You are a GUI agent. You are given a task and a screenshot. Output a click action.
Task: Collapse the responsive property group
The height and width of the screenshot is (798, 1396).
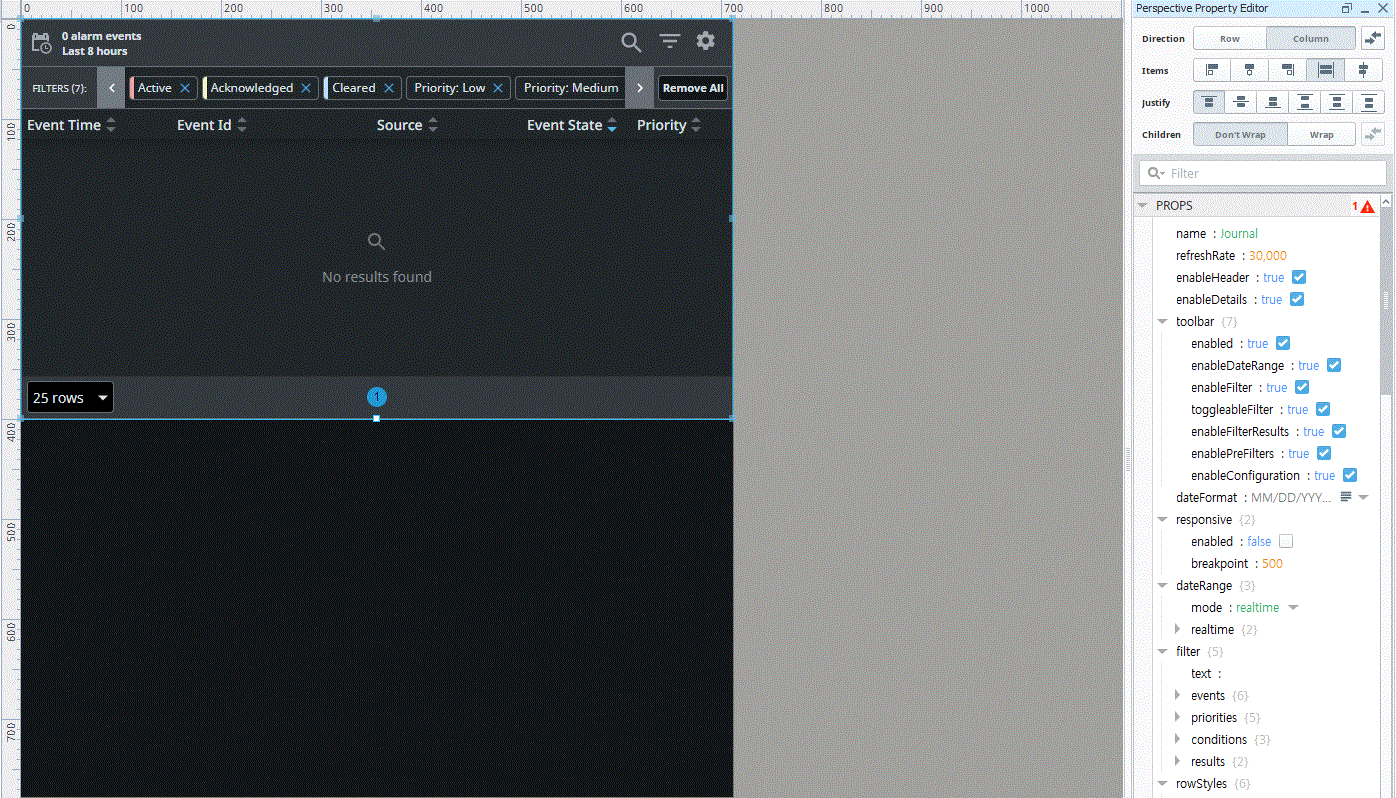tap(1162, 520)
